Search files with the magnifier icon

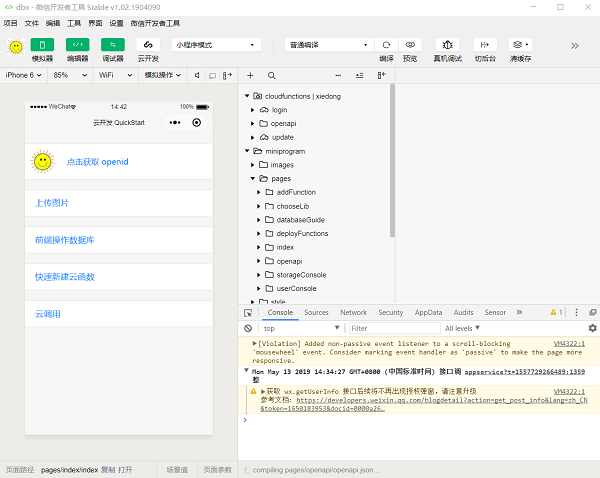pos(271,75)
